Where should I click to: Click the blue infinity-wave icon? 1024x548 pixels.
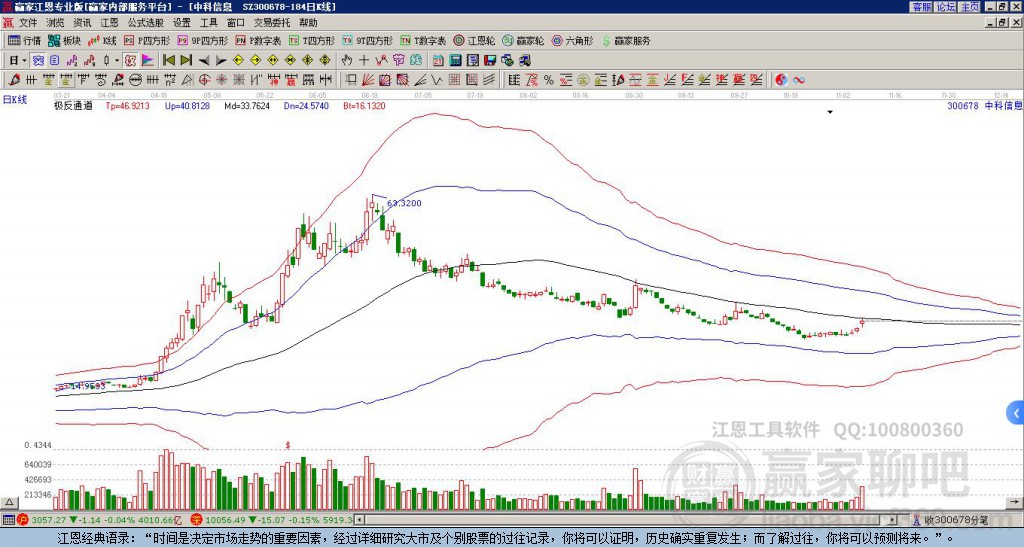[799, 80]
